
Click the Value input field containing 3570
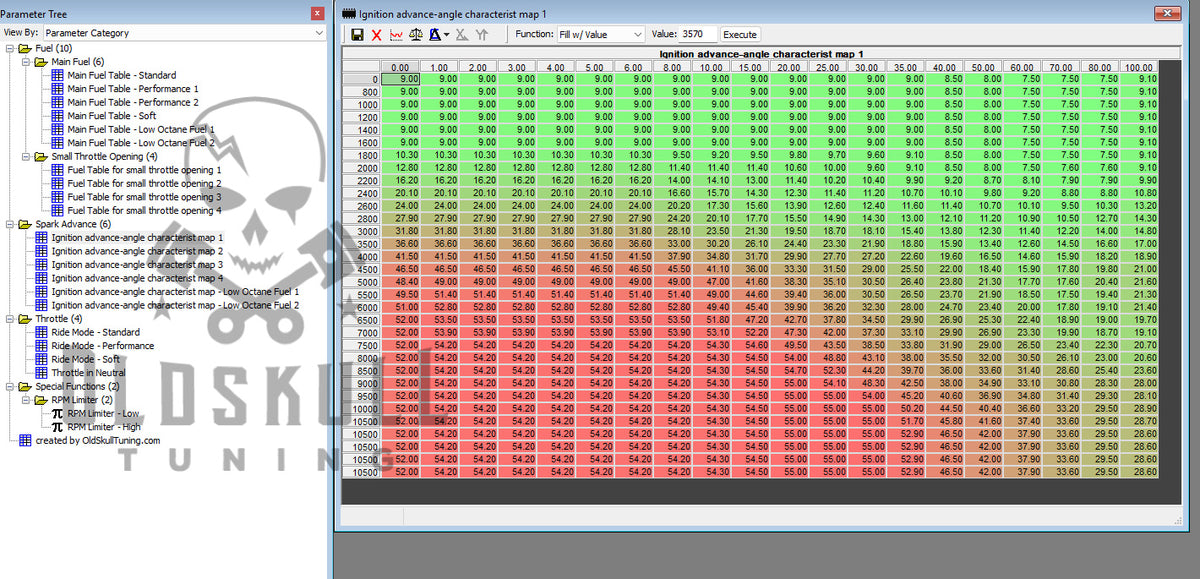[697, 35]
